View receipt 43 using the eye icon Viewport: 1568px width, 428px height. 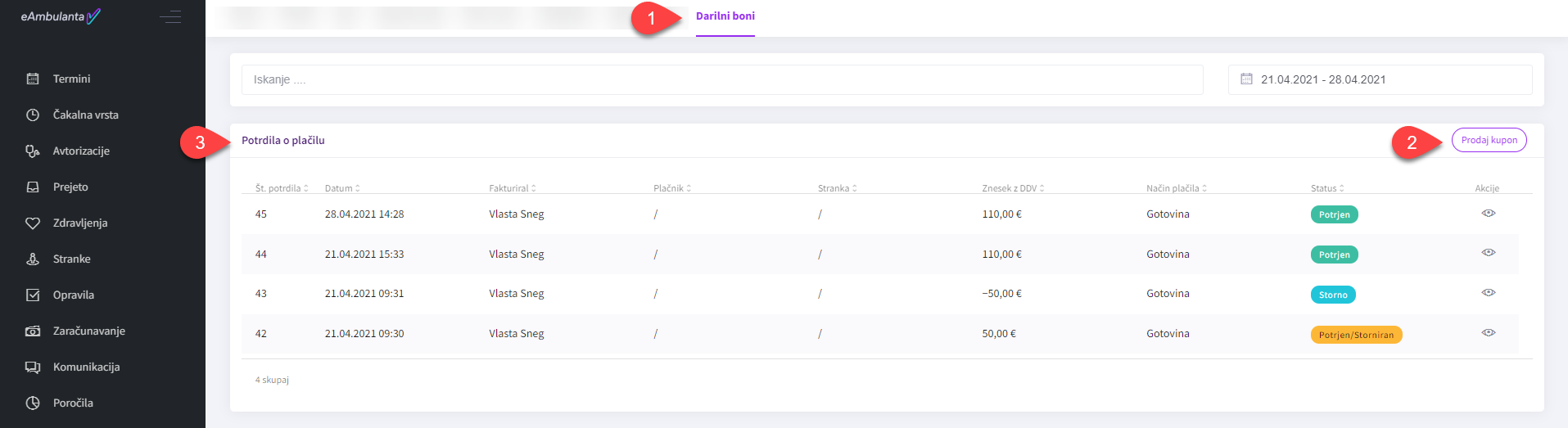(1488, 293)
